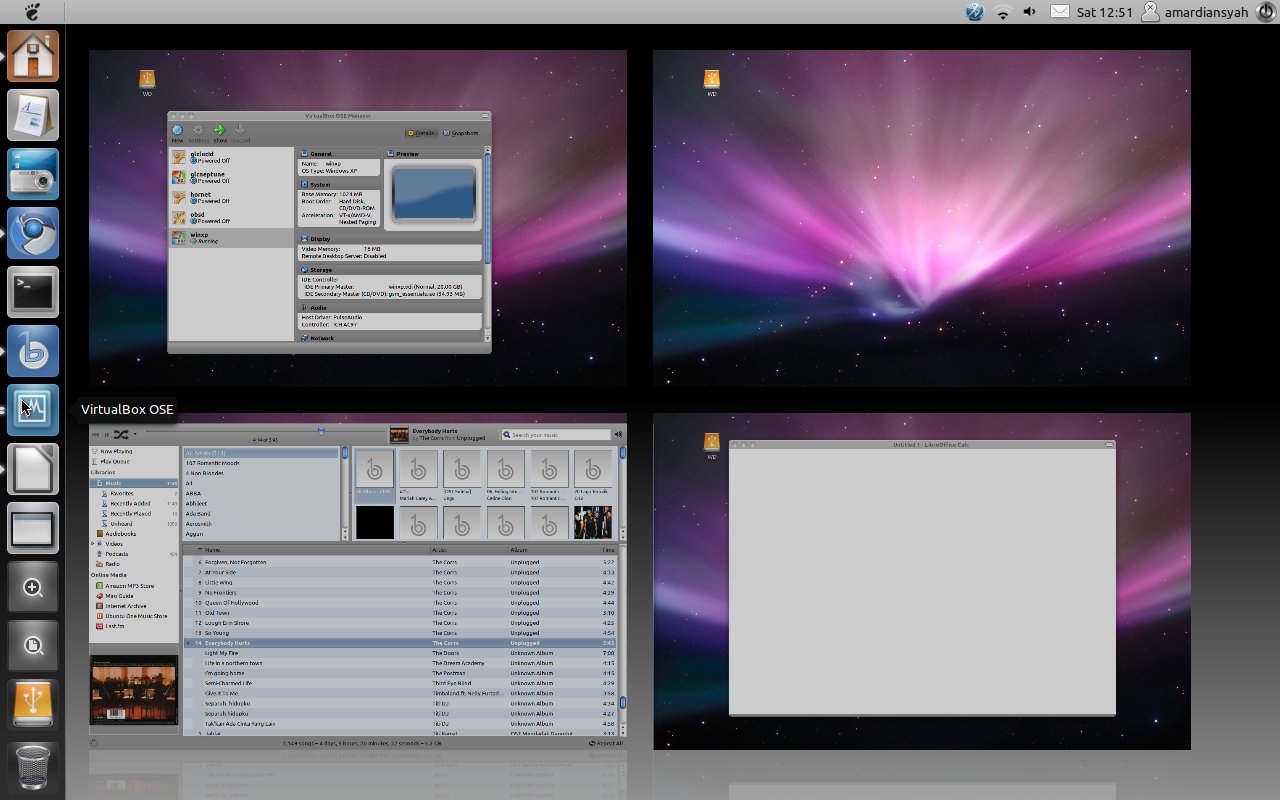1280x800 pixels.
Task: Select the hornet virtual machine
Action: [231, 197]
